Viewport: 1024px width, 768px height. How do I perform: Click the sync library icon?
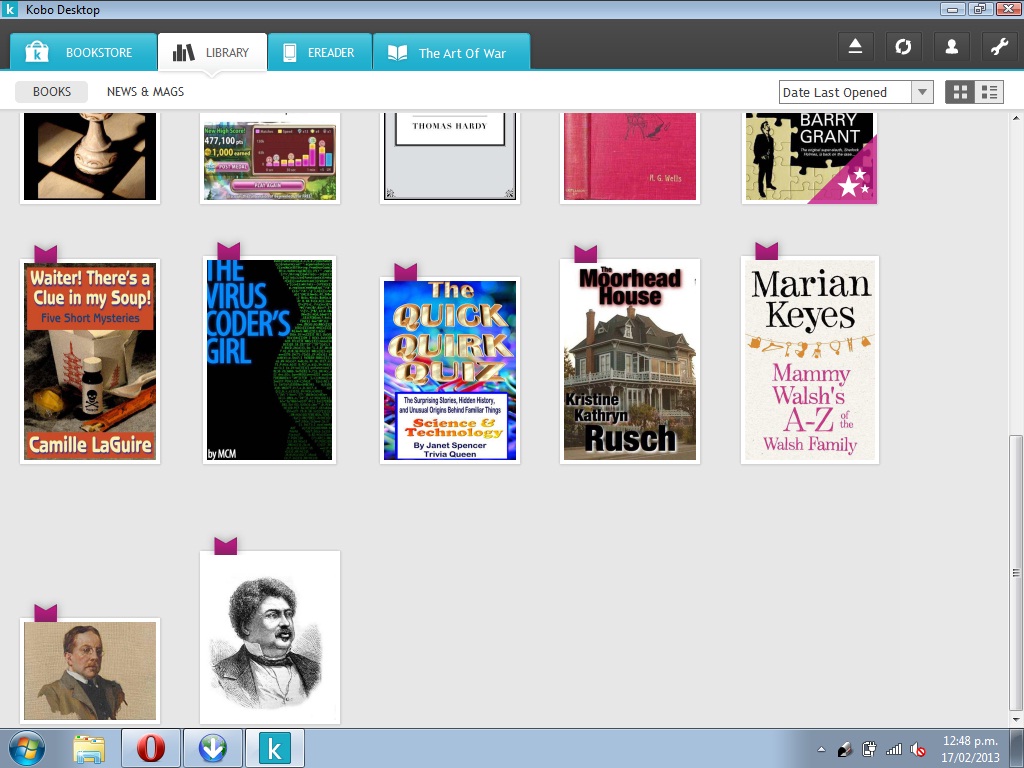point(903,46)
